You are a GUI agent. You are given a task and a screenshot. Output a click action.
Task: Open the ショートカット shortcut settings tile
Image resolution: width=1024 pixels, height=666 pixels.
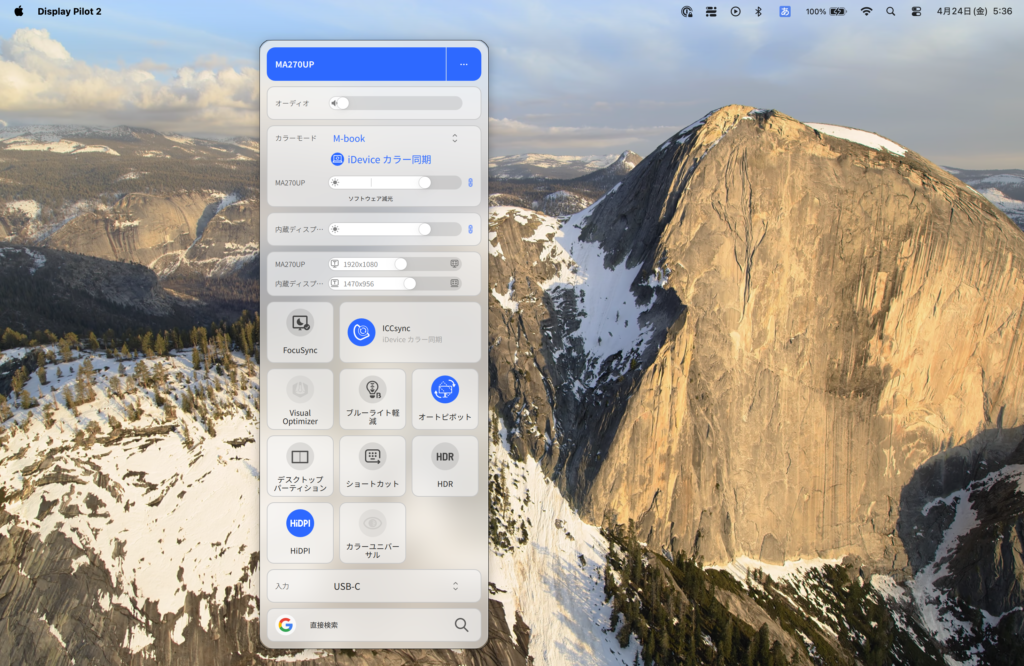pyautogui.click(x=372, y=466)
